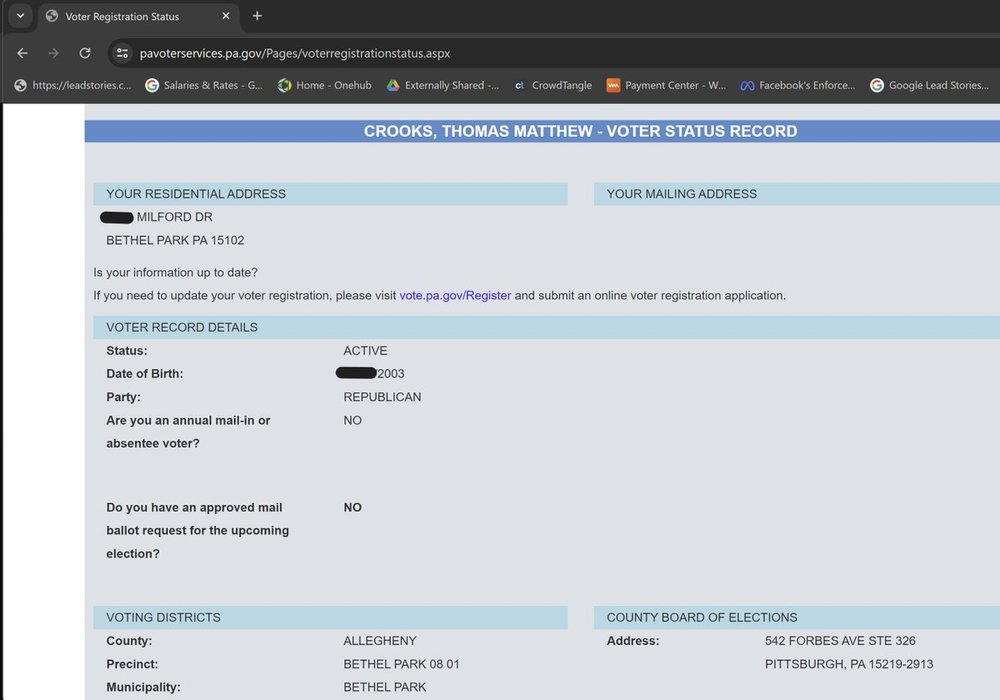Screen dimensions: 1000x700
Task: Focus the pavoterservices.pa.gov URL field
Action: [x=295, y=53]
